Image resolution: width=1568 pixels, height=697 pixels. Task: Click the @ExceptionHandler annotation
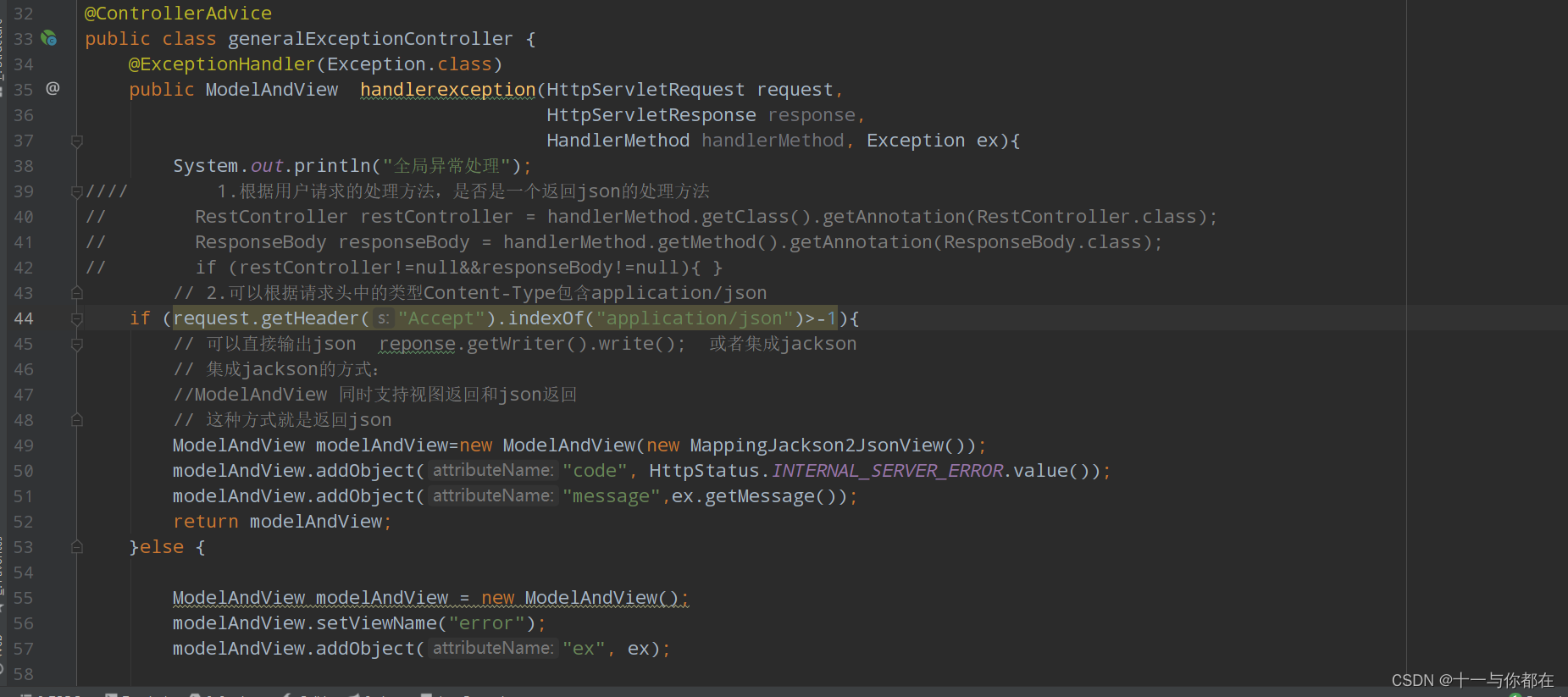pyautogui.click(x=222, y=64)
